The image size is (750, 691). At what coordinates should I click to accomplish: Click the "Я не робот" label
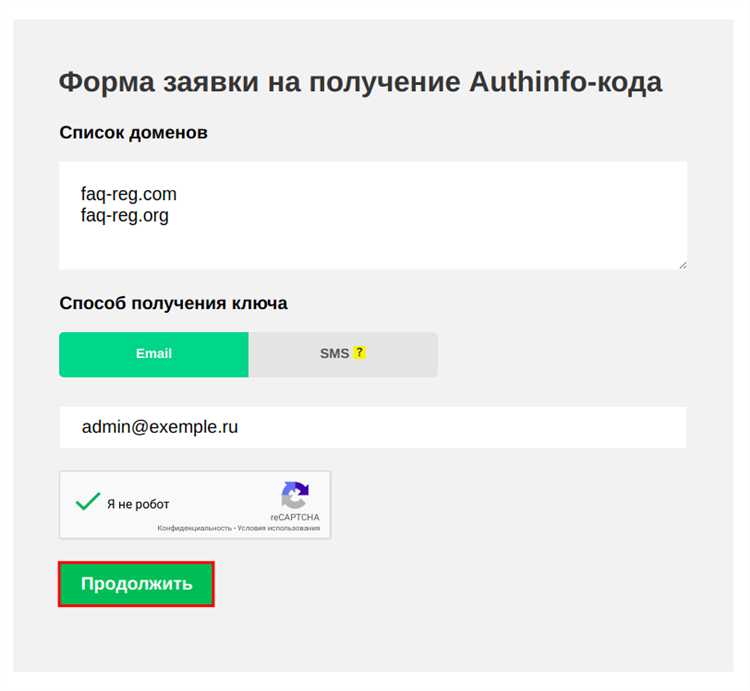coord(138,505)
